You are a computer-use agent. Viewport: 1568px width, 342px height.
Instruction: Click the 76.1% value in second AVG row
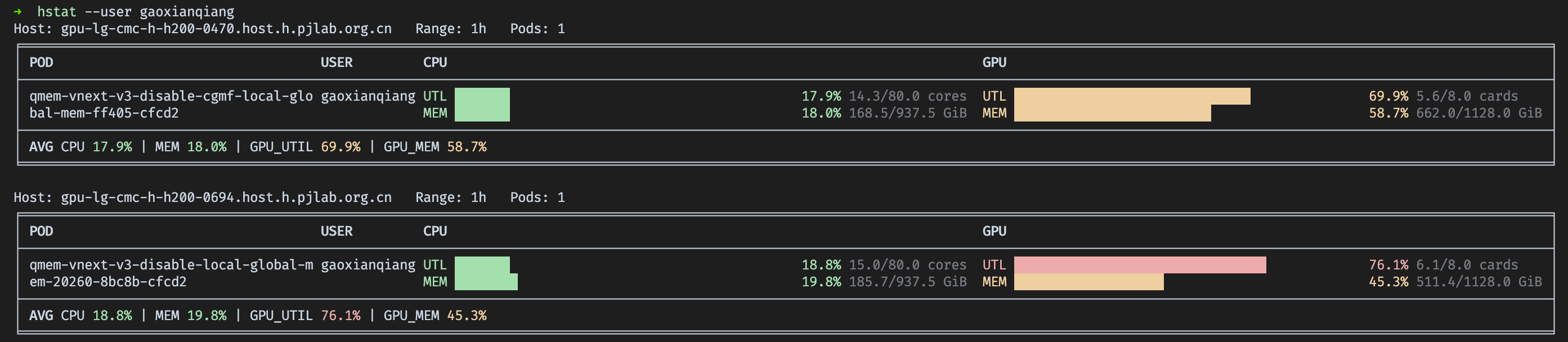[x=341, y=315]
